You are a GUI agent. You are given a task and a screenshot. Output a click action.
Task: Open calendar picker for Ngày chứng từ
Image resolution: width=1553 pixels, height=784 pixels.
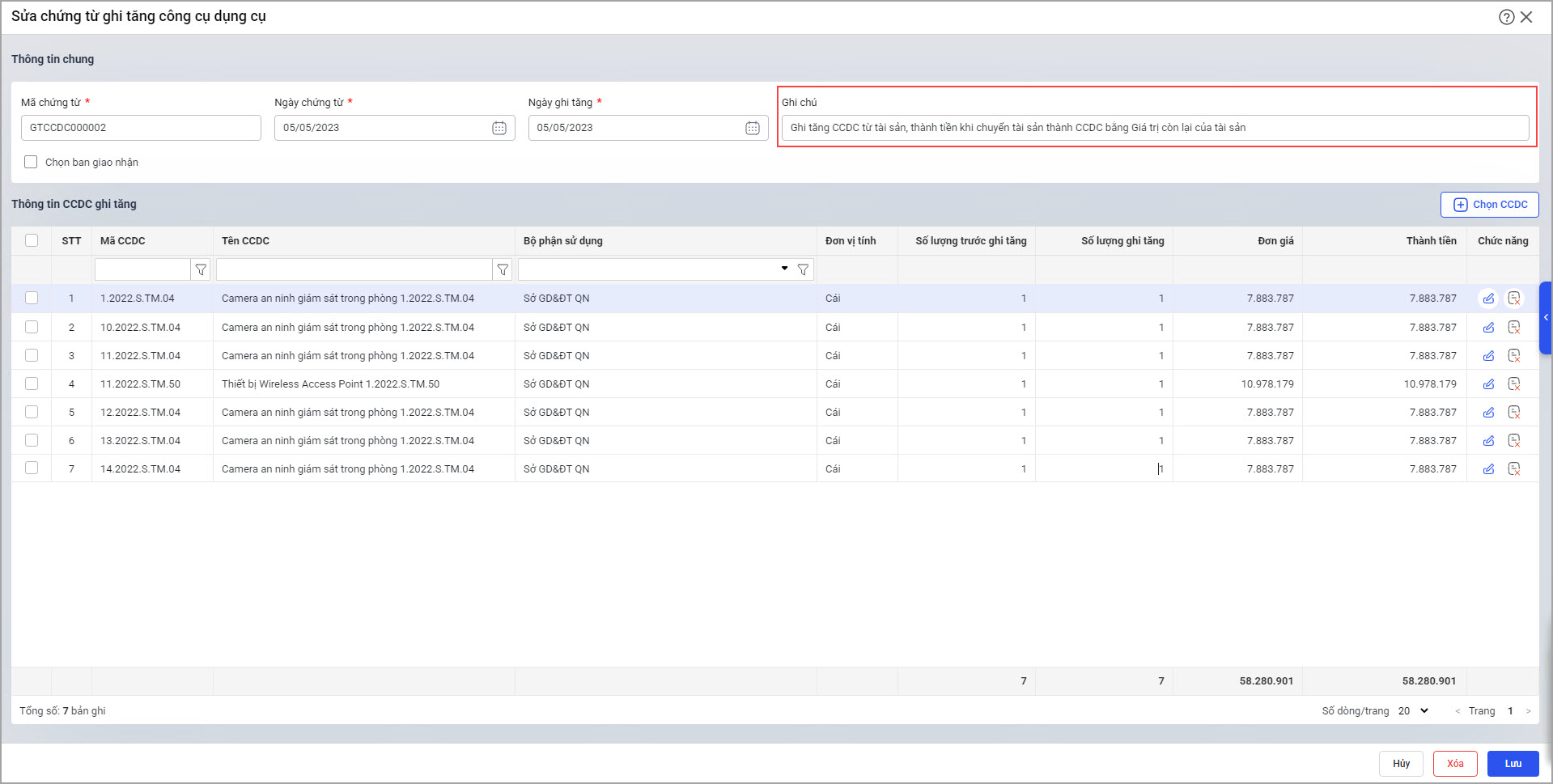pos(499,128)
